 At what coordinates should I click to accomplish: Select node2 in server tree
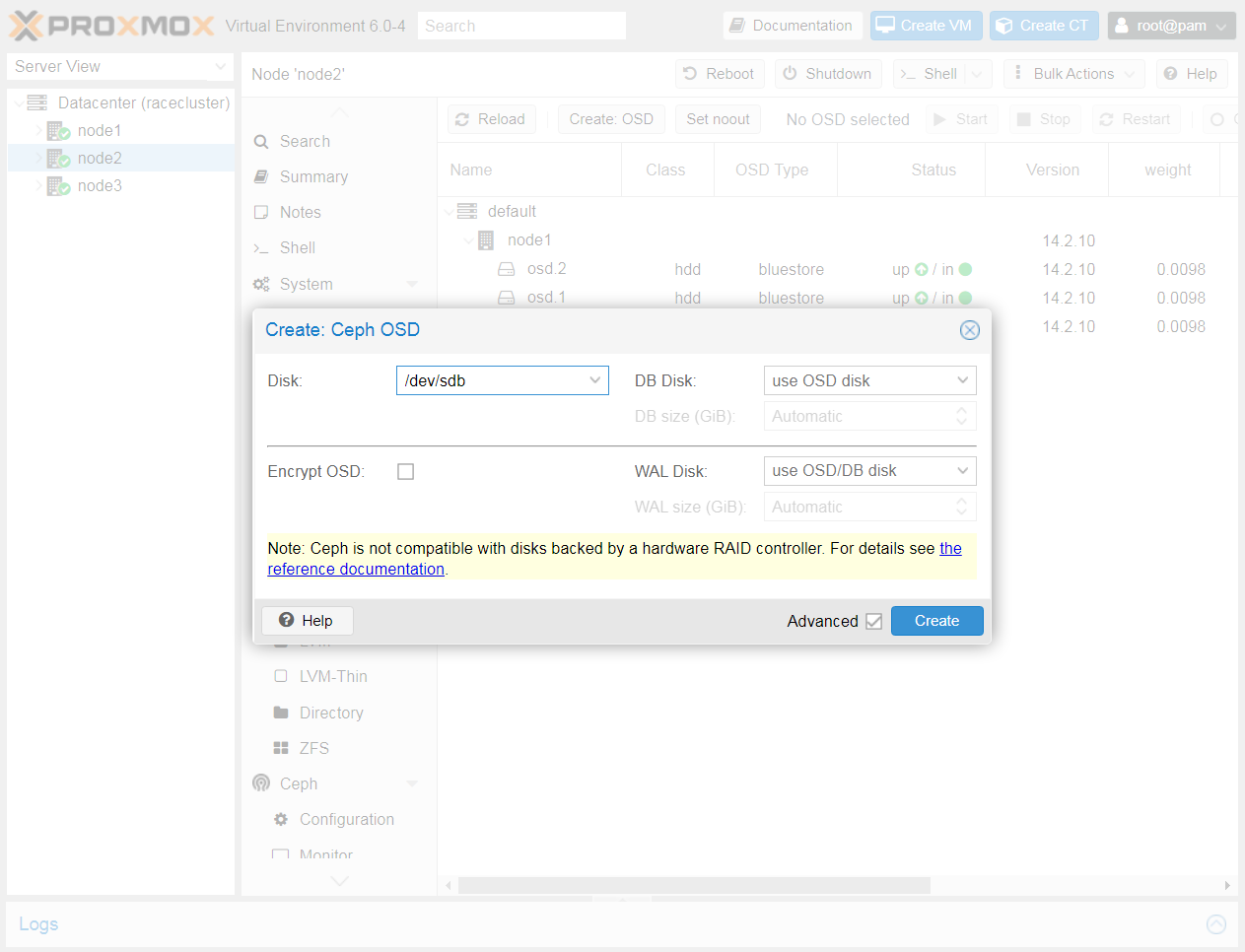(x=100, y=158)
